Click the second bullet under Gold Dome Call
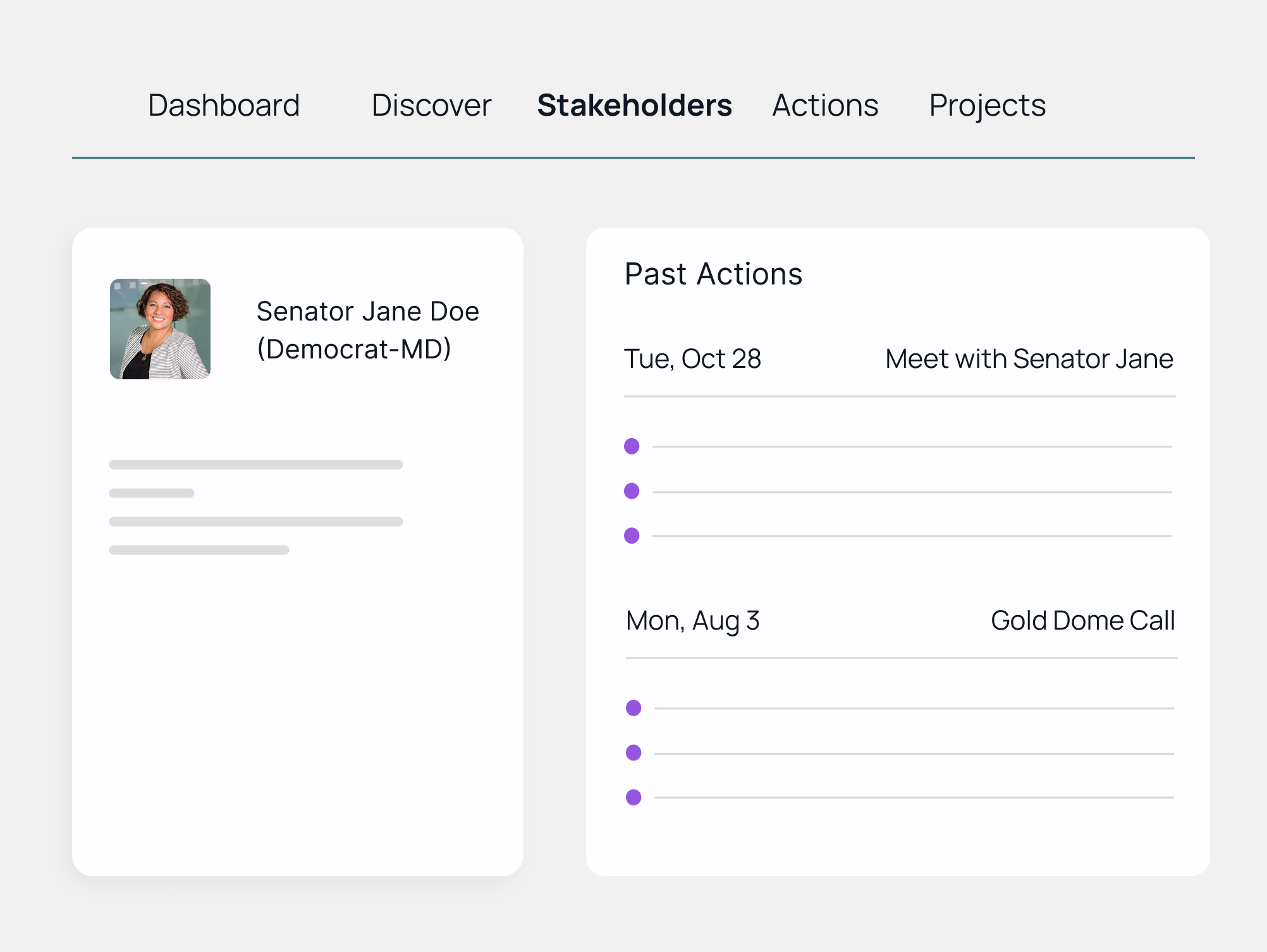This screenshot has height=952, width=1267. click(633, 752)
